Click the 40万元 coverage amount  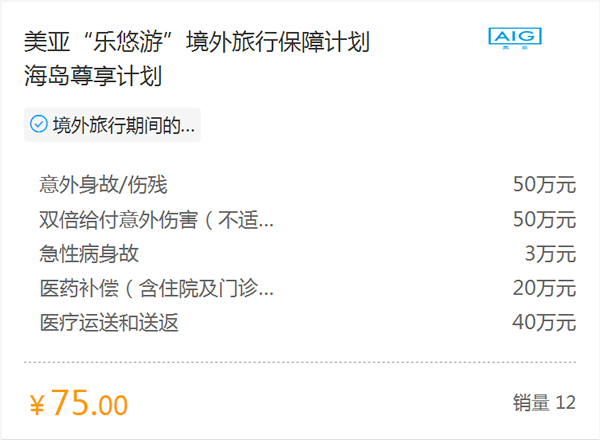545,323
